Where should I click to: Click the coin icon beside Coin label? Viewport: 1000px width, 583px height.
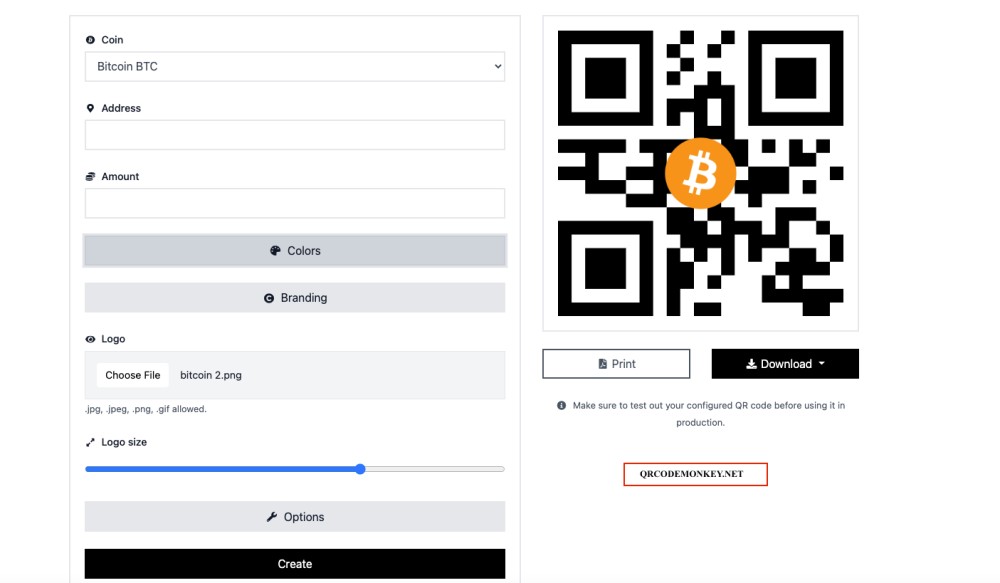click(90, 40)
